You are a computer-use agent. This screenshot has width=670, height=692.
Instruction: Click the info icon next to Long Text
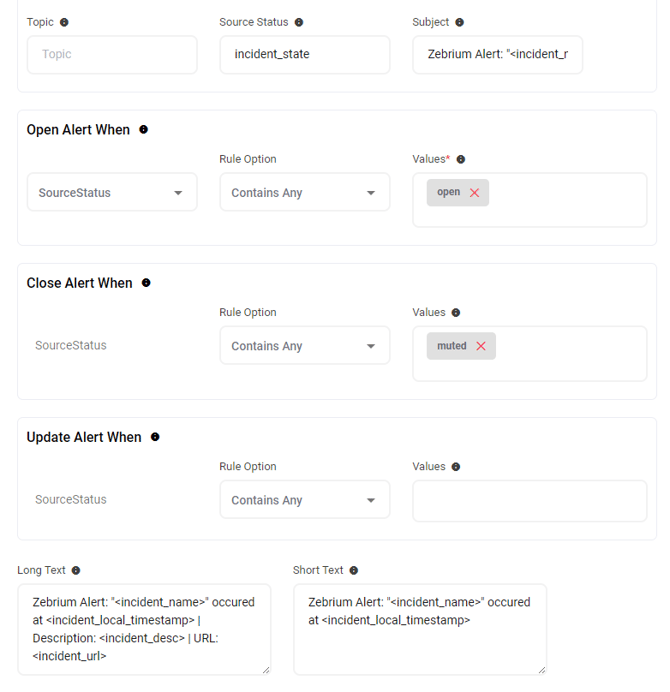pos(76,570)
